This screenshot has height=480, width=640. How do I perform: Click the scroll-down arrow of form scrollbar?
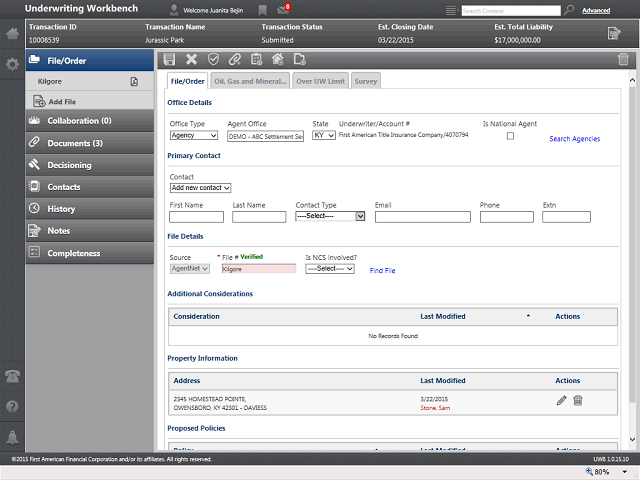pos(632,439)
